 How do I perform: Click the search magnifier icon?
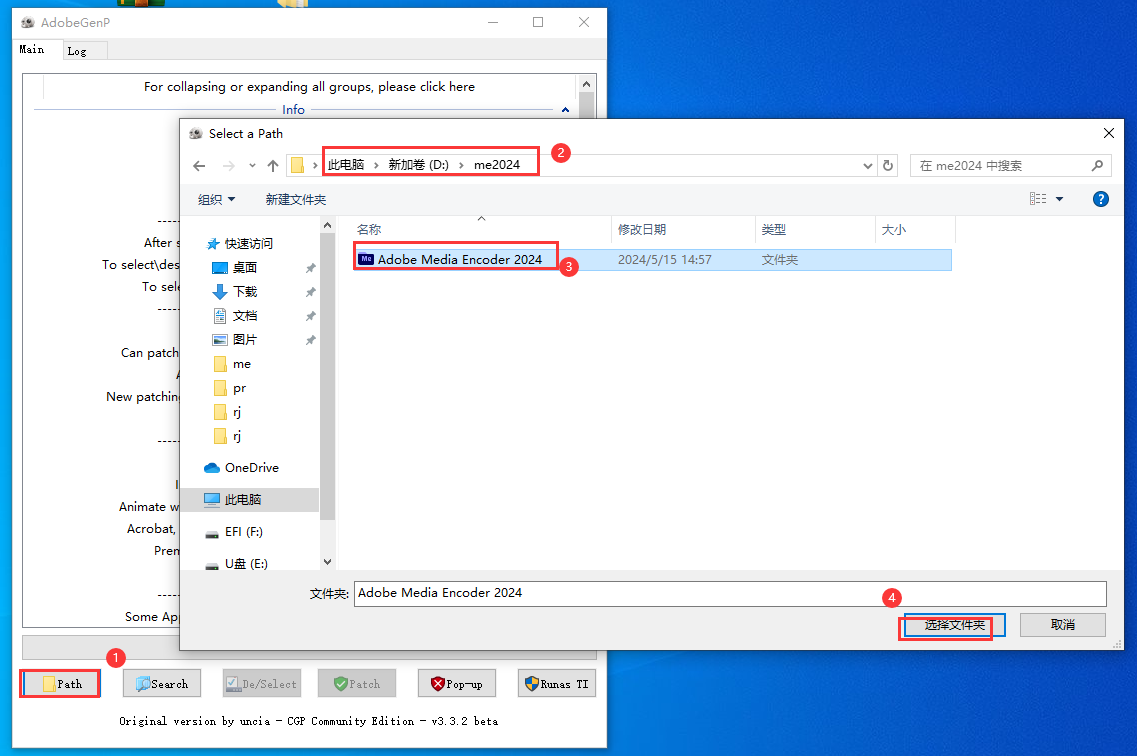pos(1097,166)
